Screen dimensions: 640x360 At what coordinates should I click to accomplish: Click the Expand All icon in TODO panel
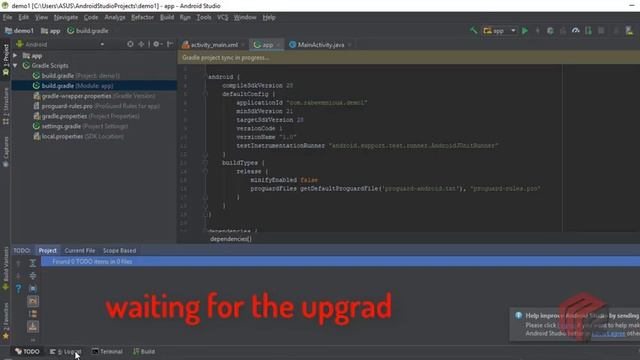pos(33,264)
